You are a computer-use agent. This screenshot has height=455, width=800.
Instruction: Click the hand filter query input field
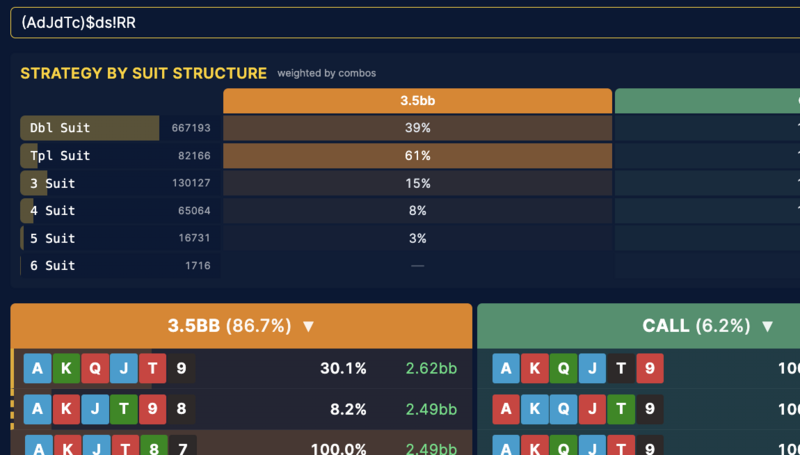pos(405,23)
